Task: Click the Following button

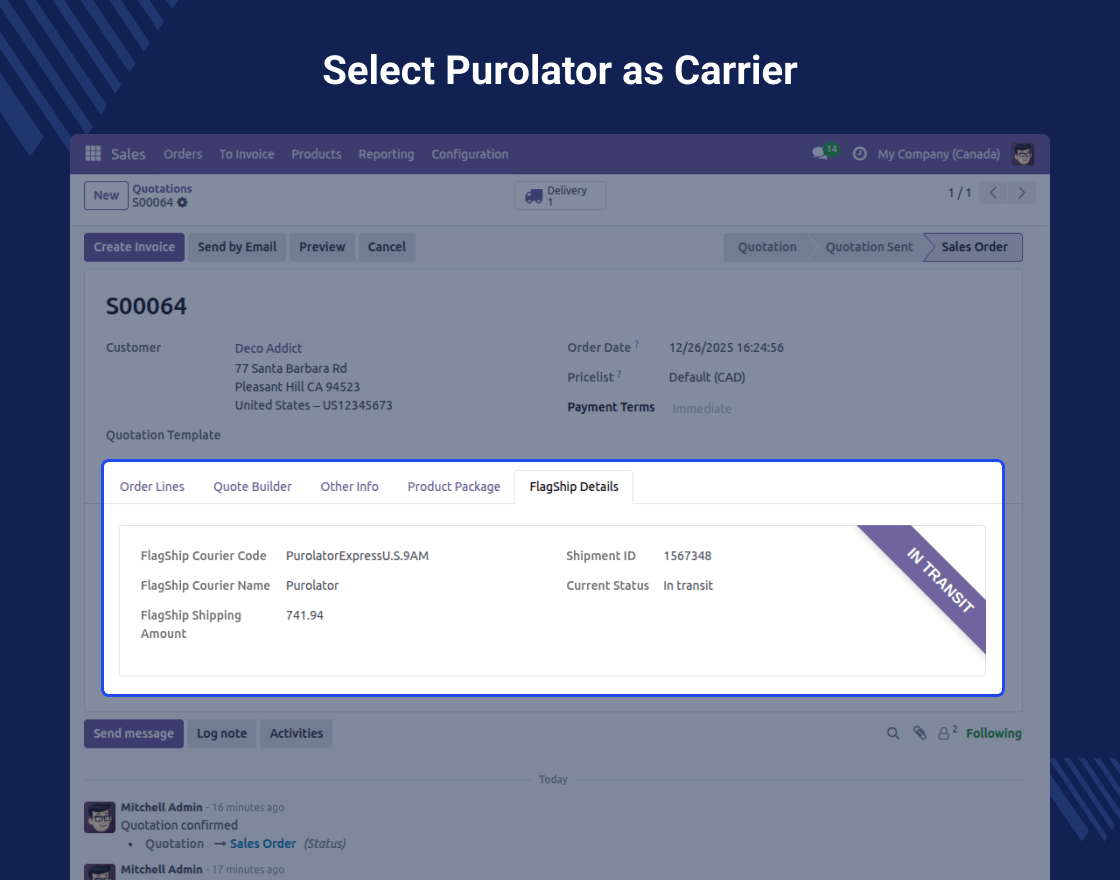Action: point(994,734)
